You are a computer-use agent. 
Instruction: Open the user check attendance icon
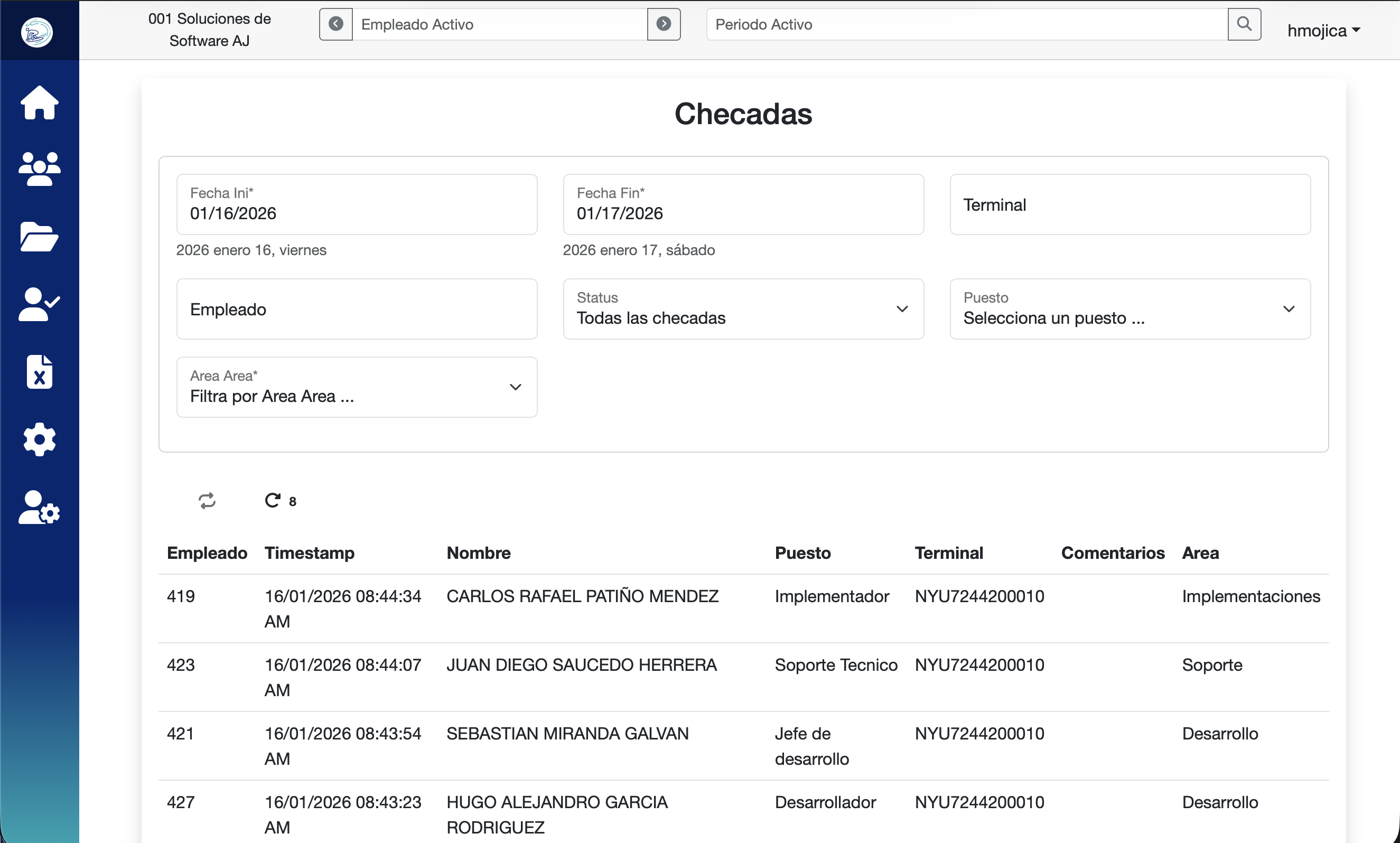point(39,304)
